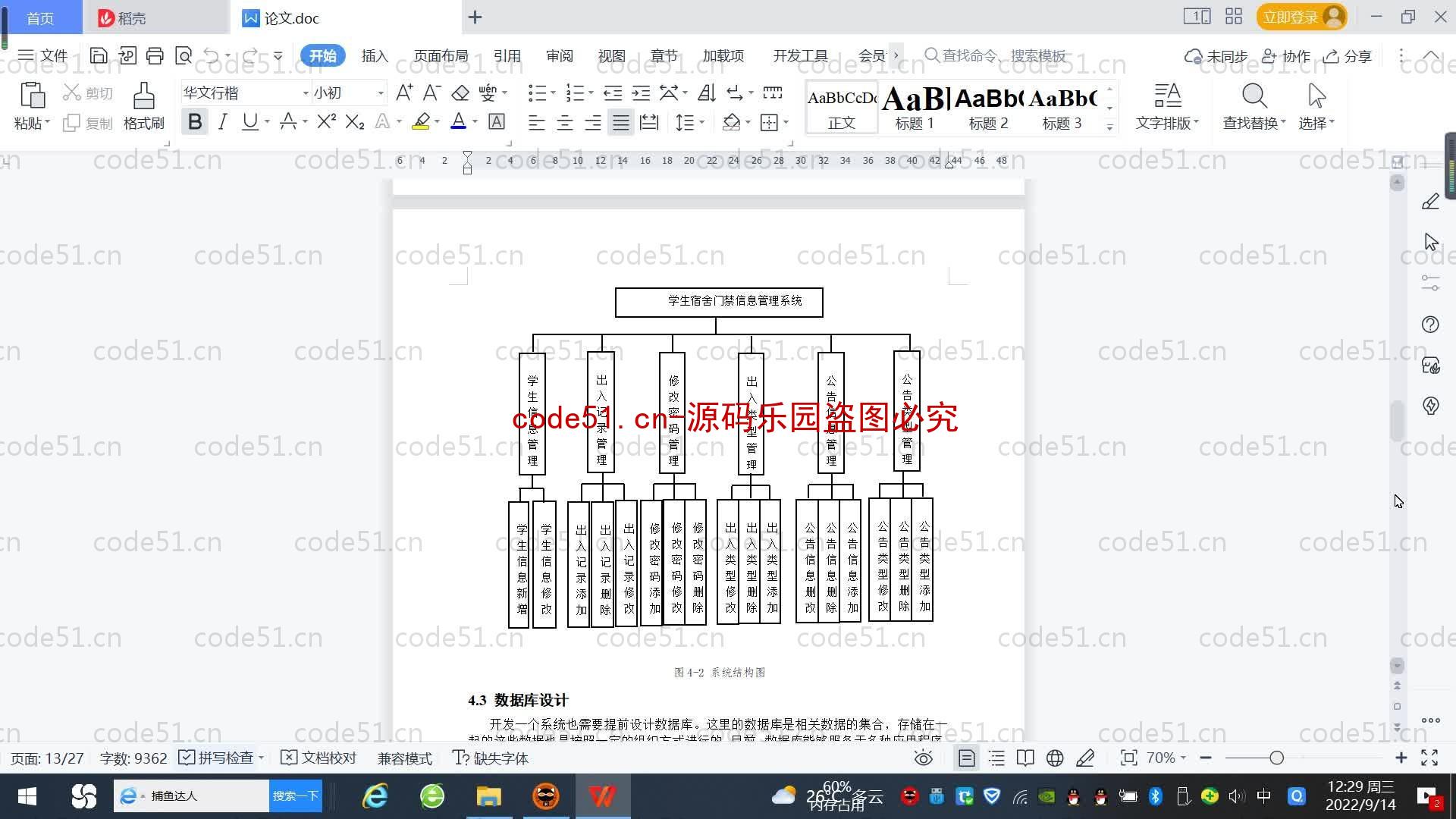Toggle spellcheck 拼写检查 status bar item
The width and height of the screenshot is (1456, 819).
(220, 757)
